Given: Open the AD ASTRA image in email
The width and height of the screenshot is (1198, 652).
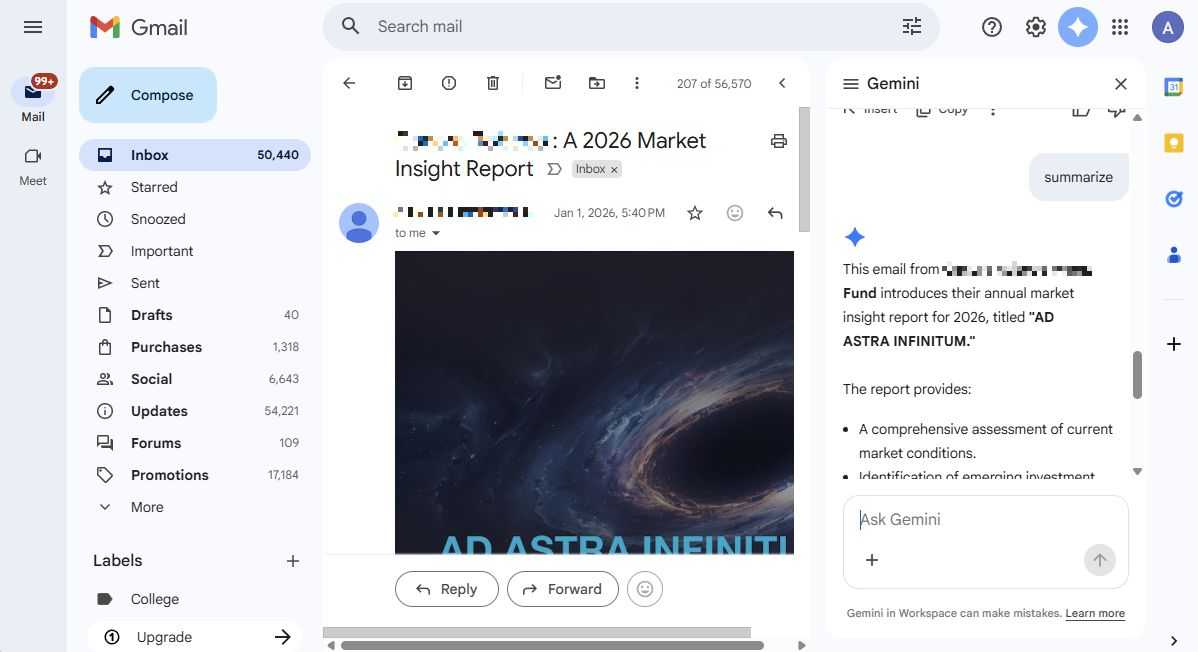Looking at the screenshot, I should [594, 402].
